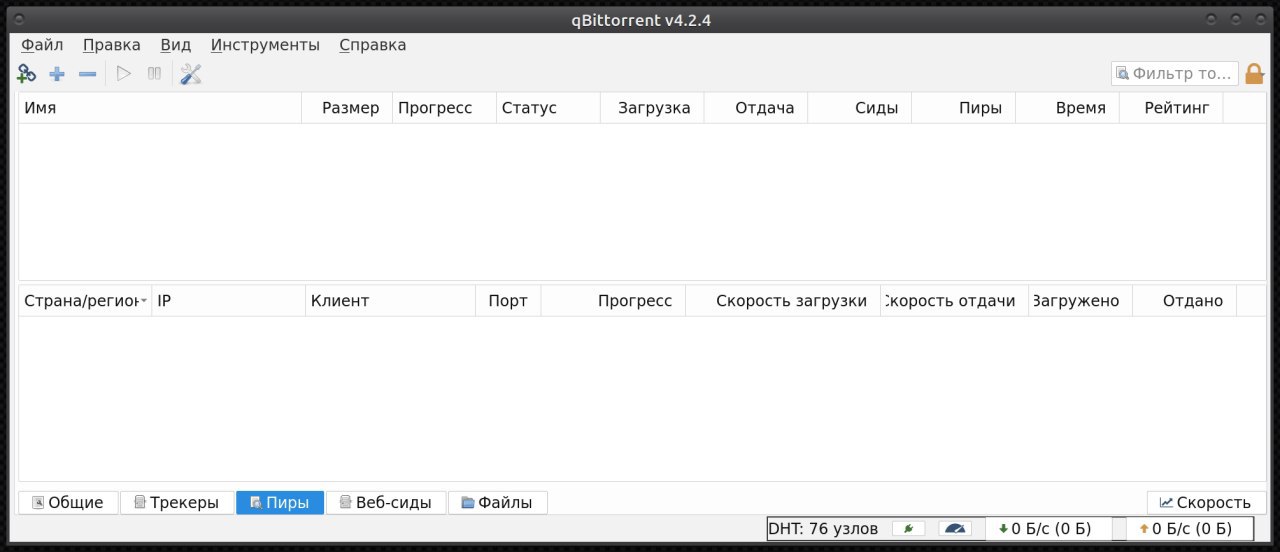
Task: Open the Правка menu
Action: [112, 45]
